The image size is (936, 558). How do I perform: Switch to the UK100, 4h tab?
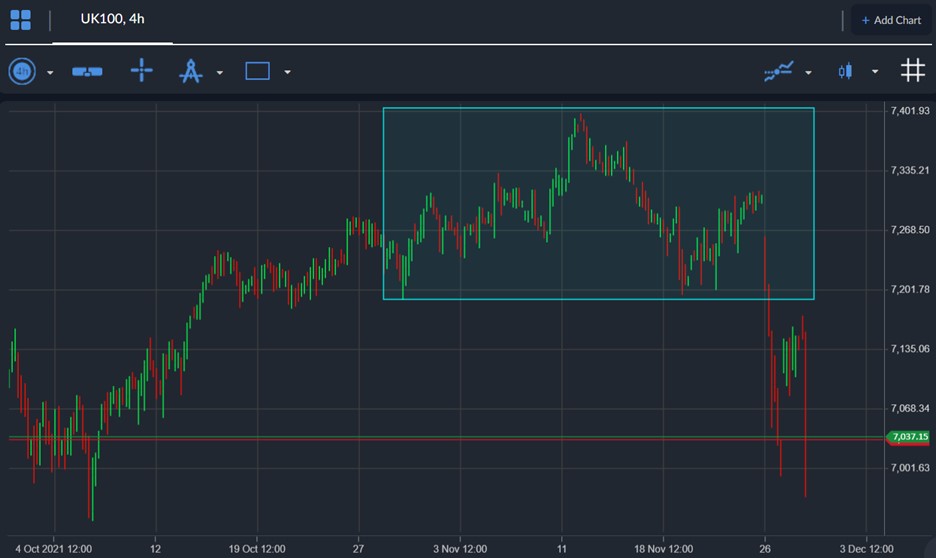[112, 19]
